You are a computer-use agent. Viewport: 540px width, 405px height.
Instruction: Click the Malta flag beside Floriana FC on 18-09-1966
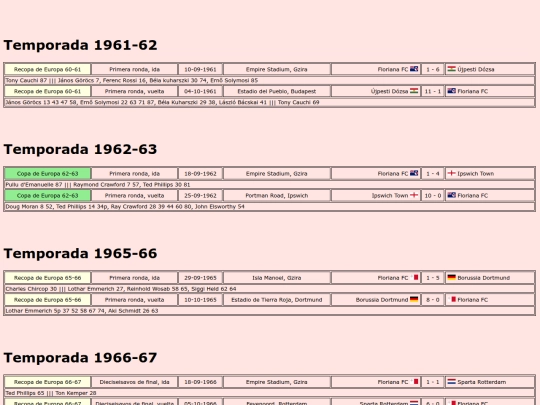coord(414,382)
